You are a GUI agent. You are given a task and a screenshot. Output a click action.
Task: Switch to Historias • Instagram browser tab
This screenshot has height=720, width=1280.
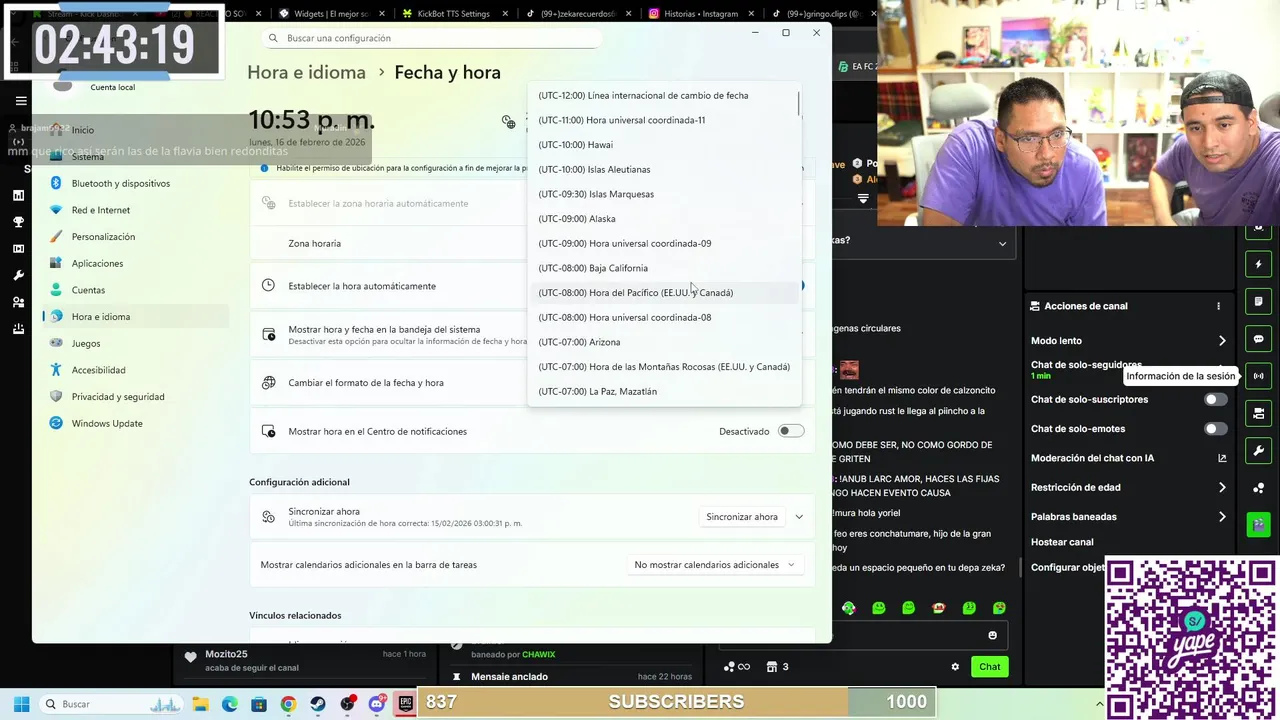(701, 14)
